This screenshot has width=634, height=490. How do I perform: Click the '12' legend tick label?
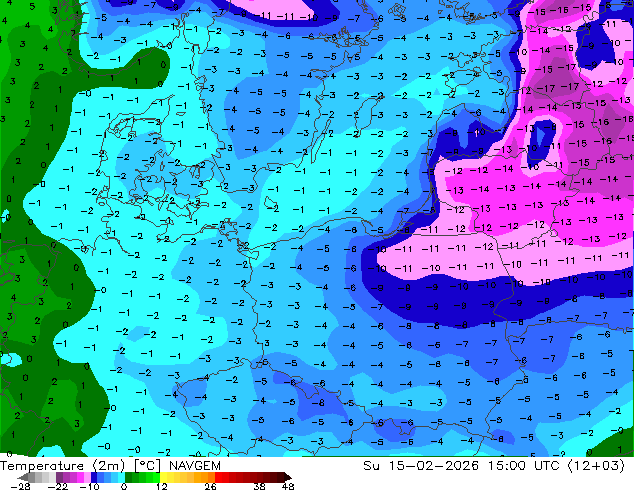tap(162, 486)
